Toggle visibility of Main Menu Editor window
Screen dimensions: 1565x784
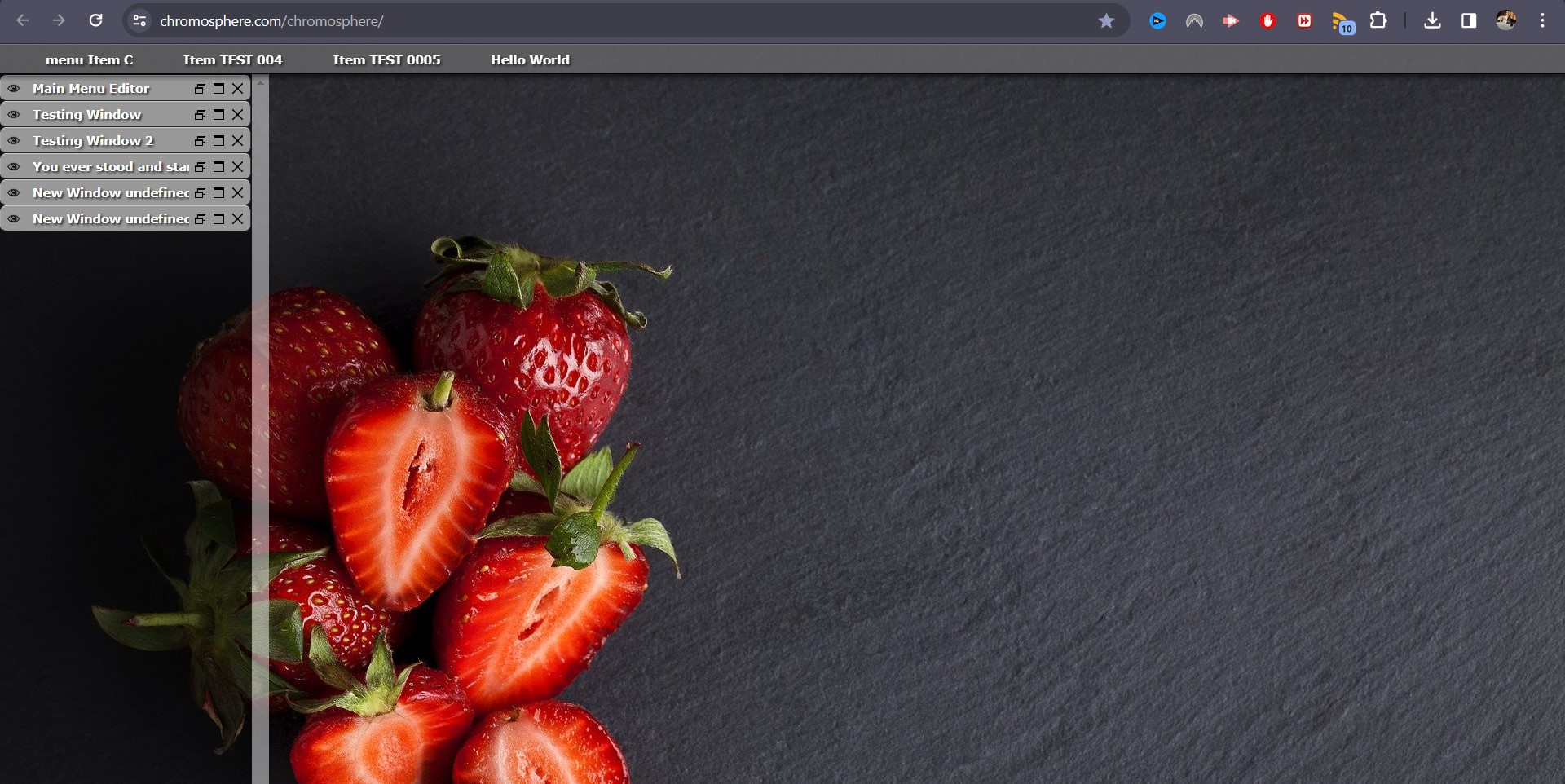[x=14, y=88]
